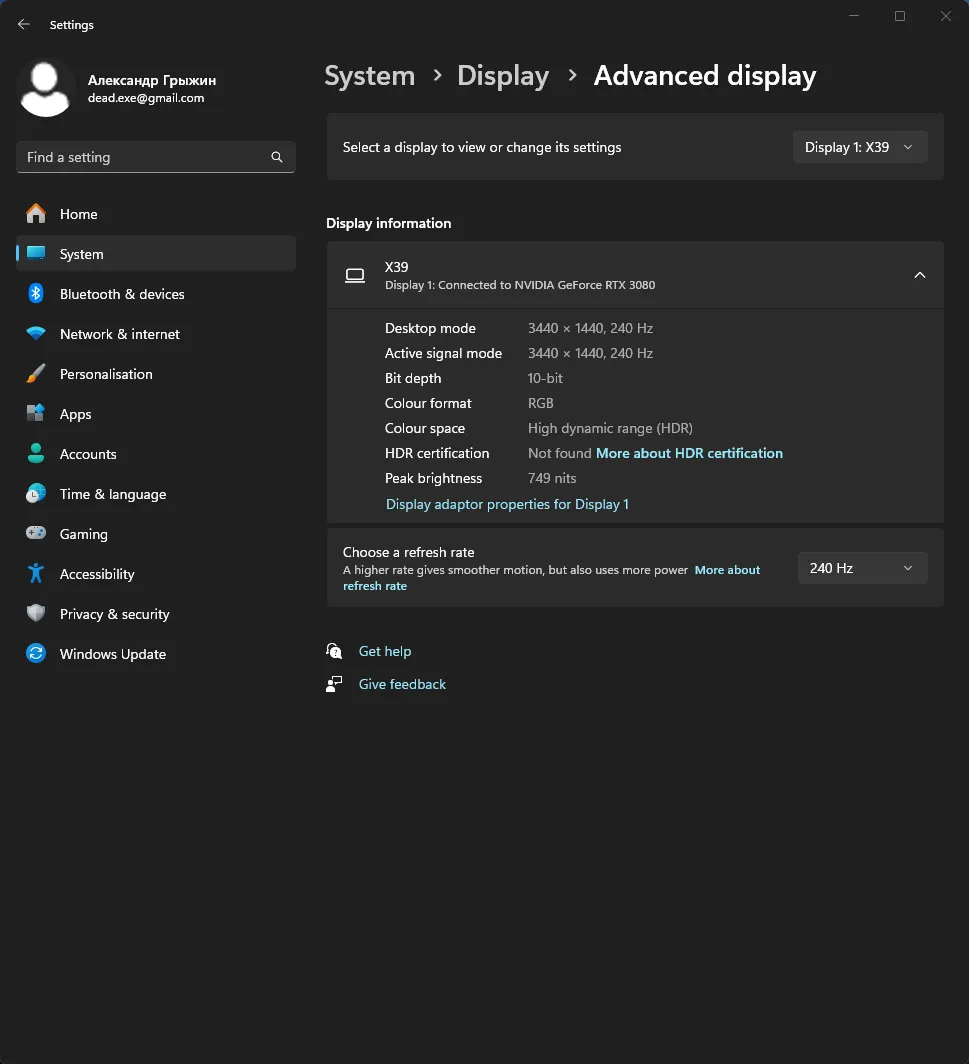This screenshot has width=969, height=1064.
Task: Click the Windows Update sync icon
Action: pyautogui.click(x=36, y=654)
